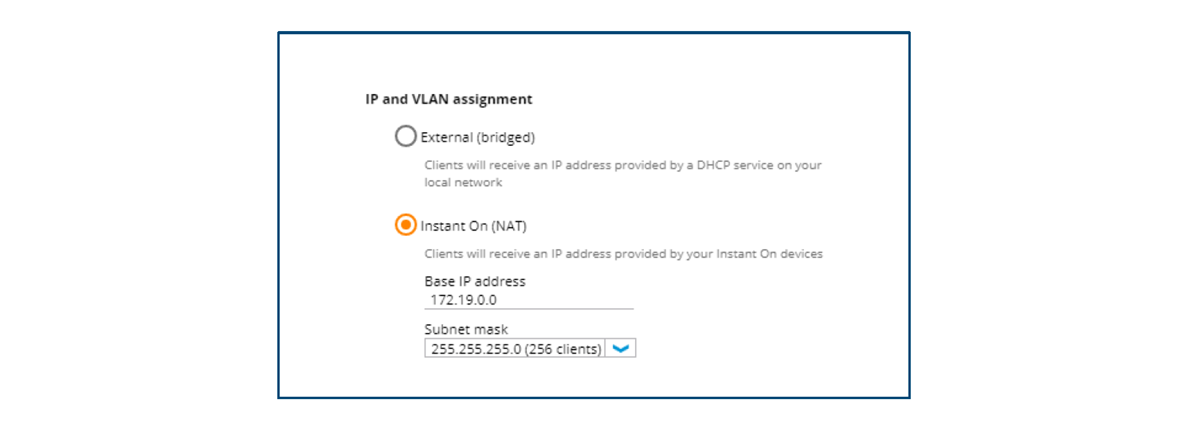Focus the Base IP address input field
The height and width of the screenshot is (427, 1200).
coord(528,300)
